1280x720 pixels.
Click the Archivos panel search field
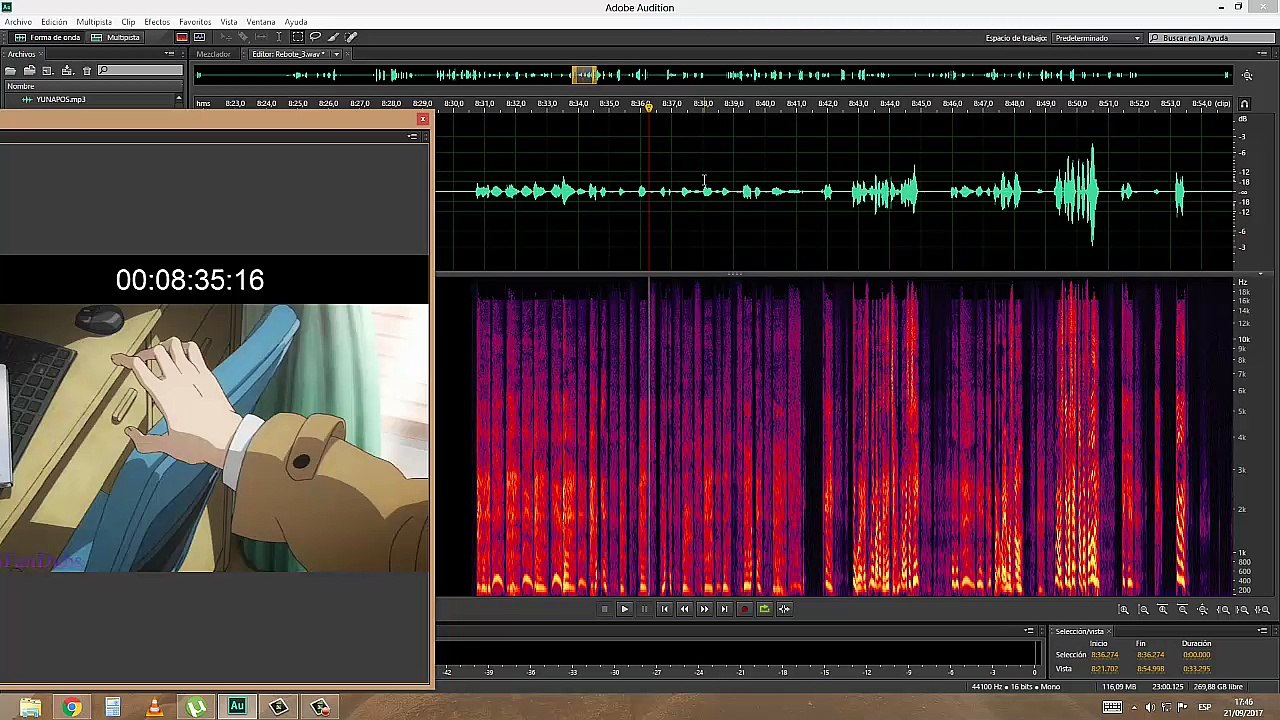tap(140, 70)
